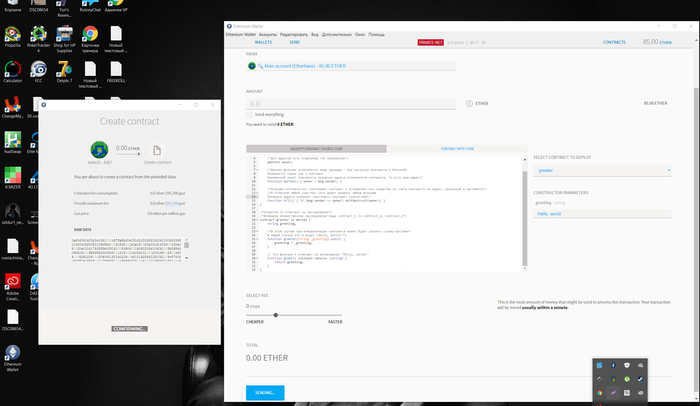This screenshot has height=406, width=700.
Task: Open the Contracts tab
Action: tap(614, 42)
